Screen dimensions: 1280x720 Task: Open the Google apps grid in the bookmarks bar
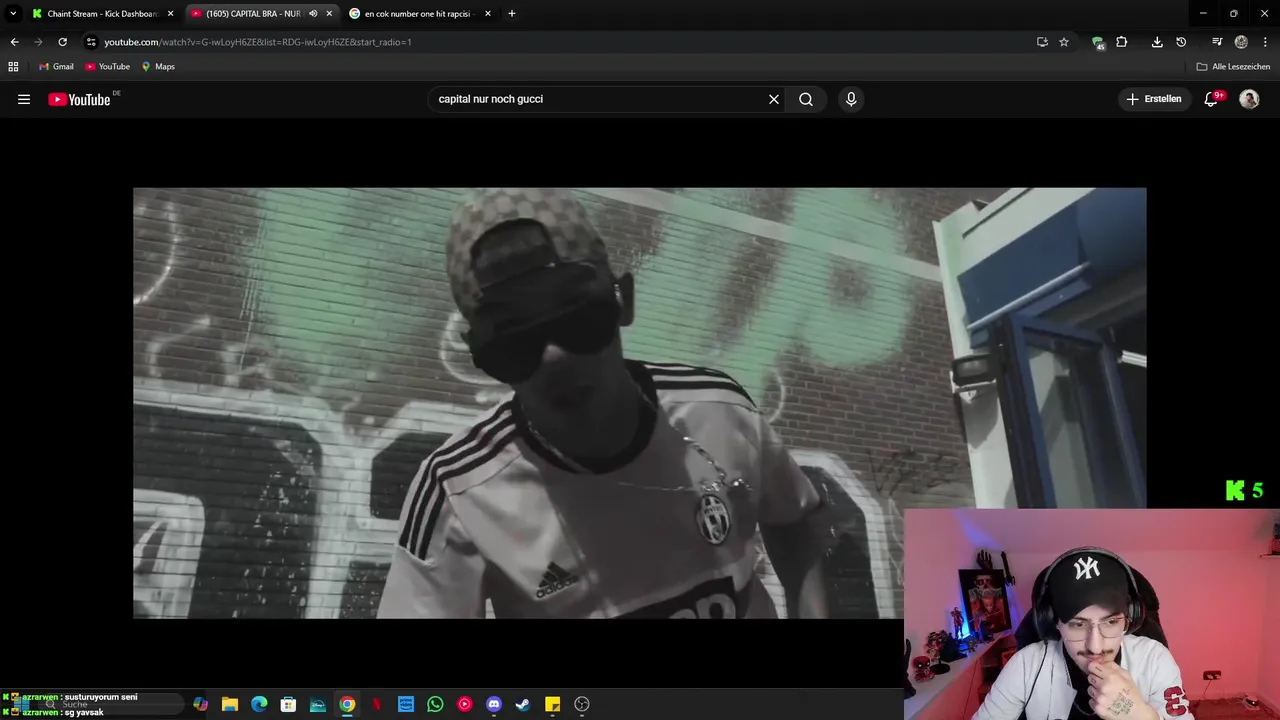click(x=13, y=67)
